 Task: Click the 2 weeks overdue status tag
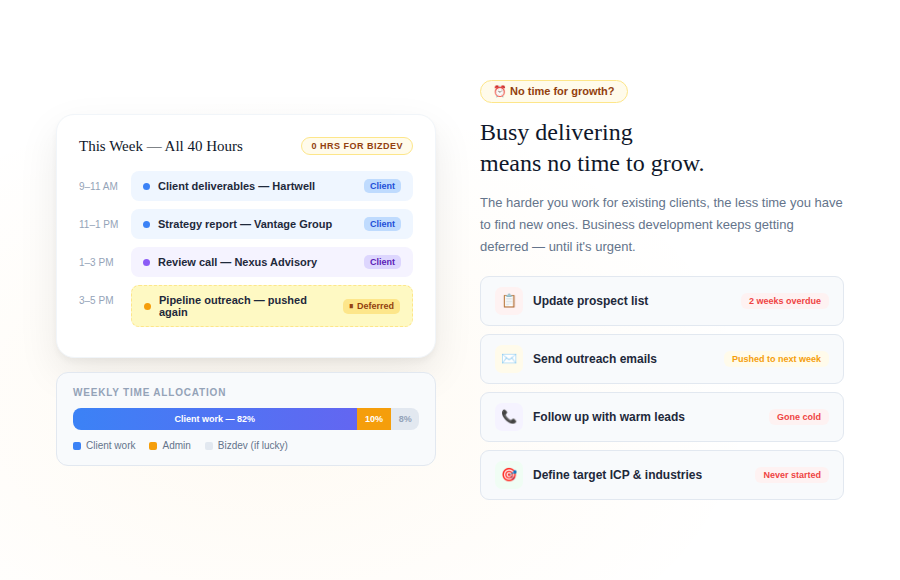pos(784,301)
